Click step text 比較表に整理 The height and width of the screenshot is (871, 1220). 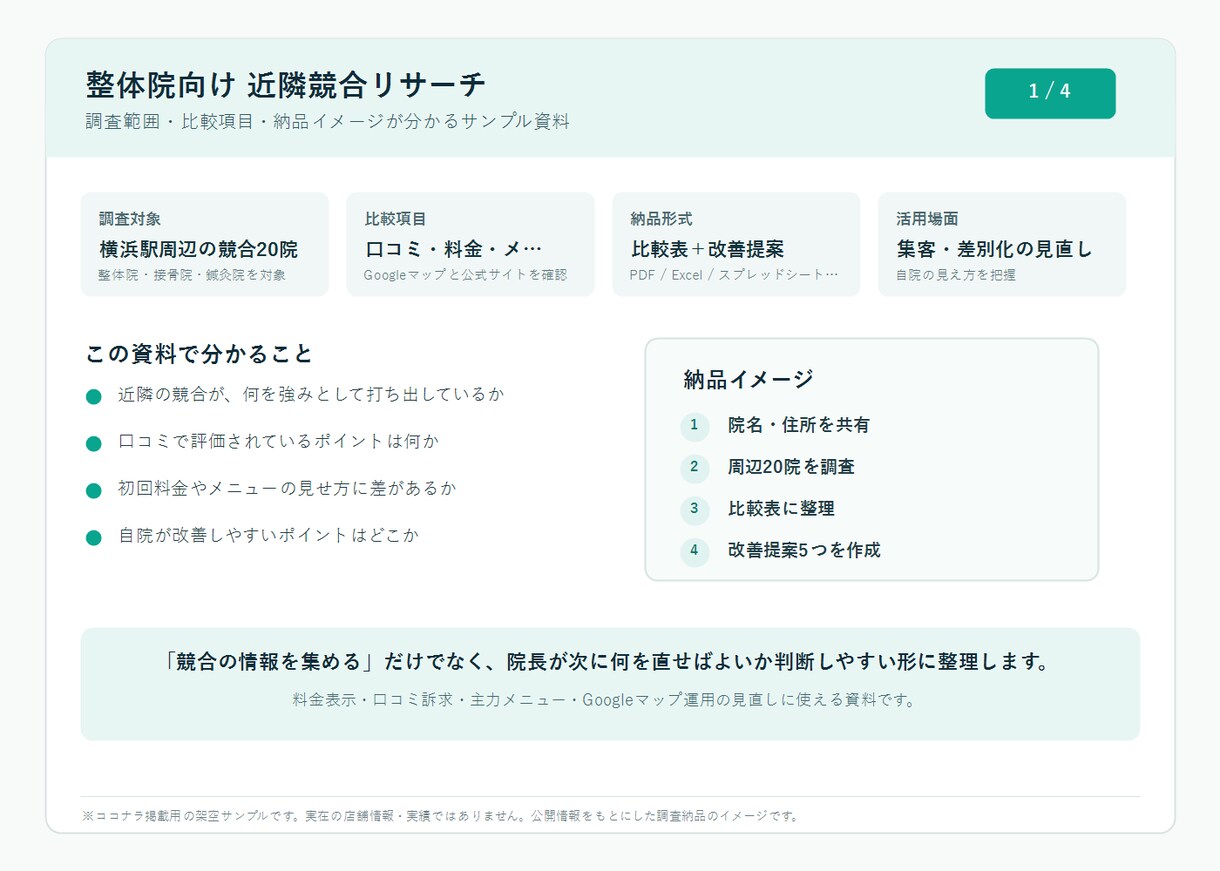click(781, 509)
